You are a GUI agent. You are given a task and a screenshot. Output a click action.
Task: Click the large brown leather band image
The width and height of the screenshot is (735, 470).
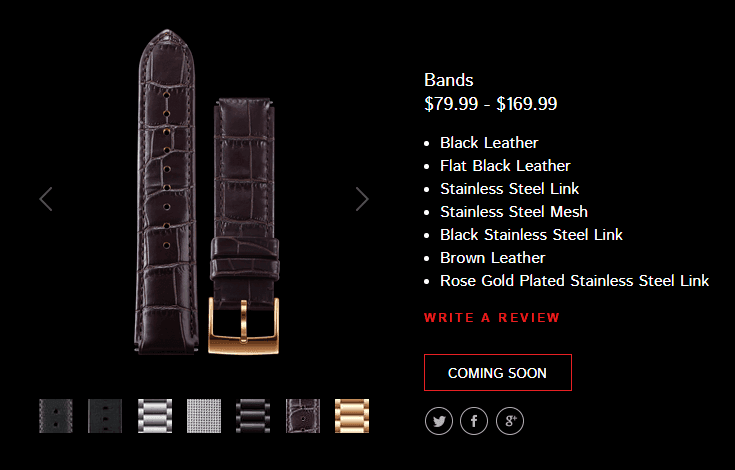208,192
